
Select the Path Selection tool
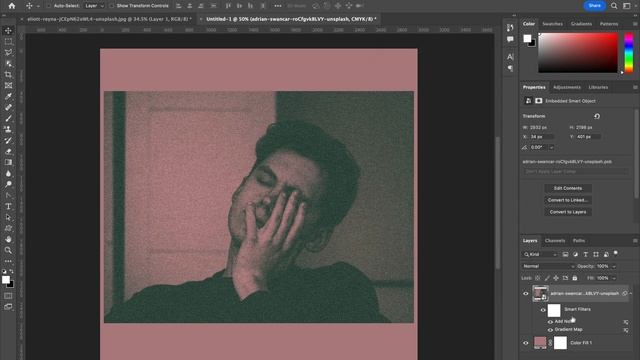(8, 218)
